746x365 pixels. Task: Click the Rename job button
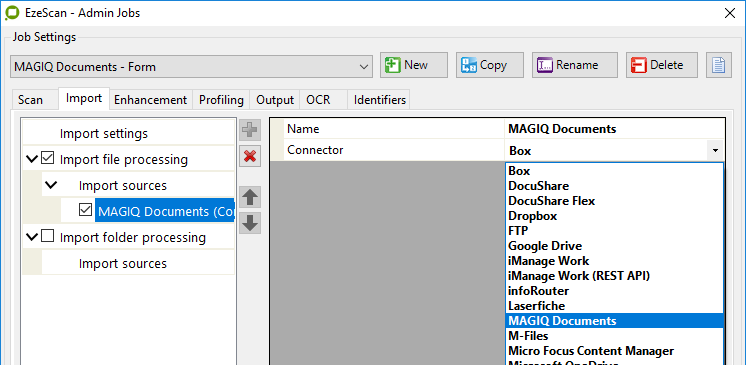[575, 65]
